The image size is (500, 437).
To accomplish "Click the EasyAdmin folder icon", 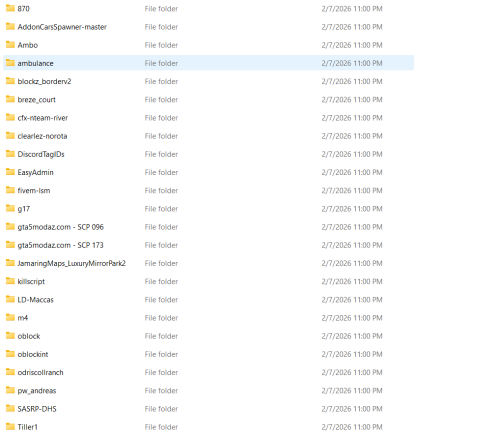I will coord(10,172).
